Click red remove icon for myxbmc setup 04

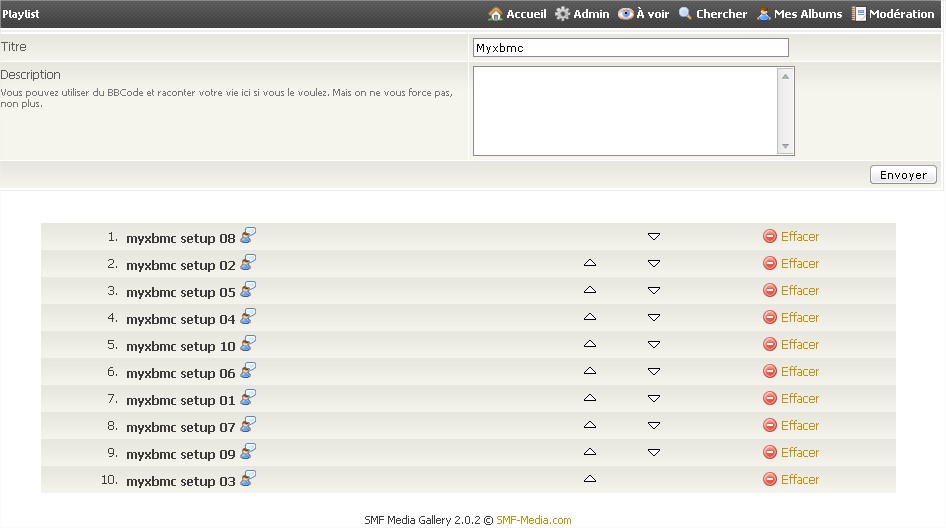point(769,318)
